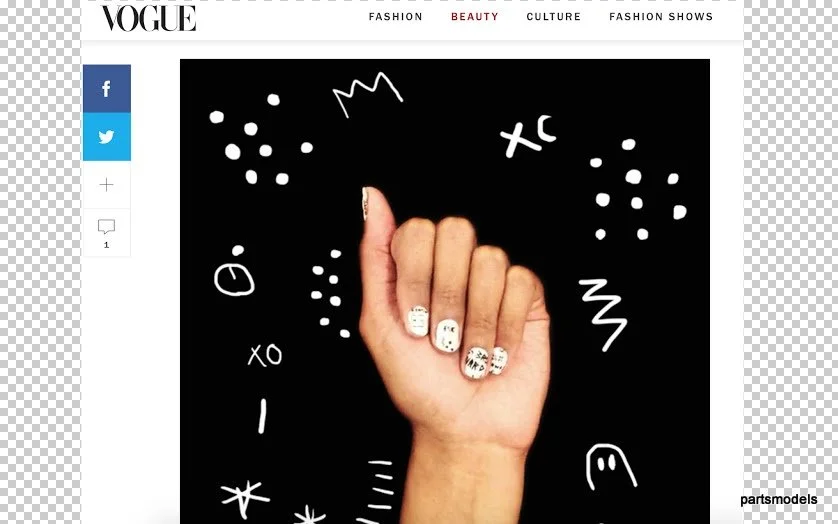The height and width of the screenshot is (524, 838).
Task: Share the article on Twitter
Action: [106, 137]
